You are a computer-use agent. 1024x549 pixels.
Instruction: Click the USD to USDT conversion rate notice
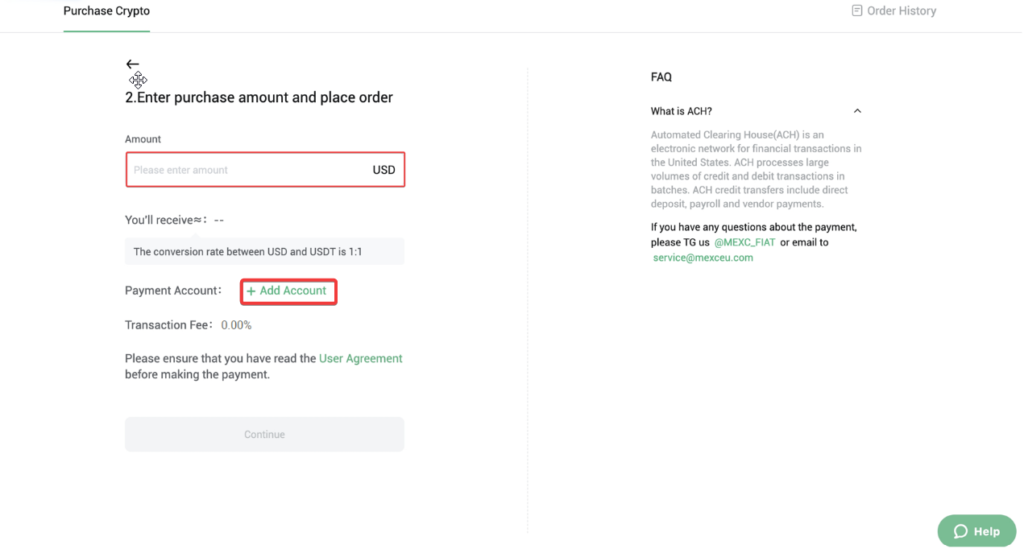pyautogui.click(x=264, y=251)
